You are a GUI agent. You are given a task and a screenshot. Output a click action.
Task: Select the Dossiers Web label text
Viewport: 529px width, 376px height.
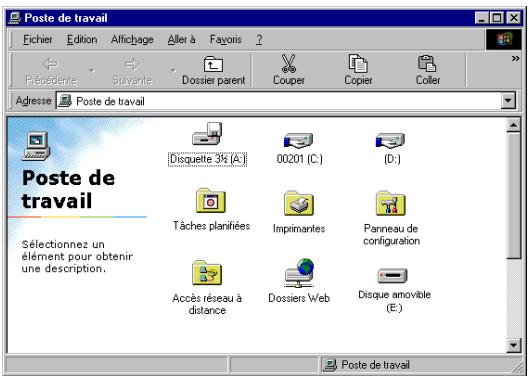click(299, 298)
